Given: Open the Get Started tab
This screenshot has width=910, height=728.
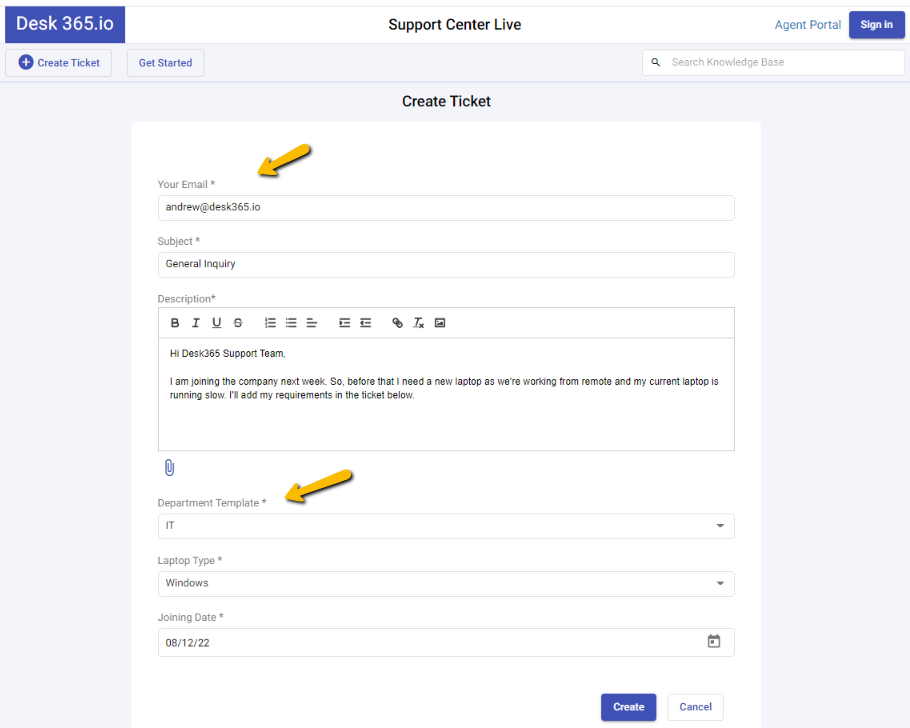Looking at the screenshot, I should pos(164,62).
